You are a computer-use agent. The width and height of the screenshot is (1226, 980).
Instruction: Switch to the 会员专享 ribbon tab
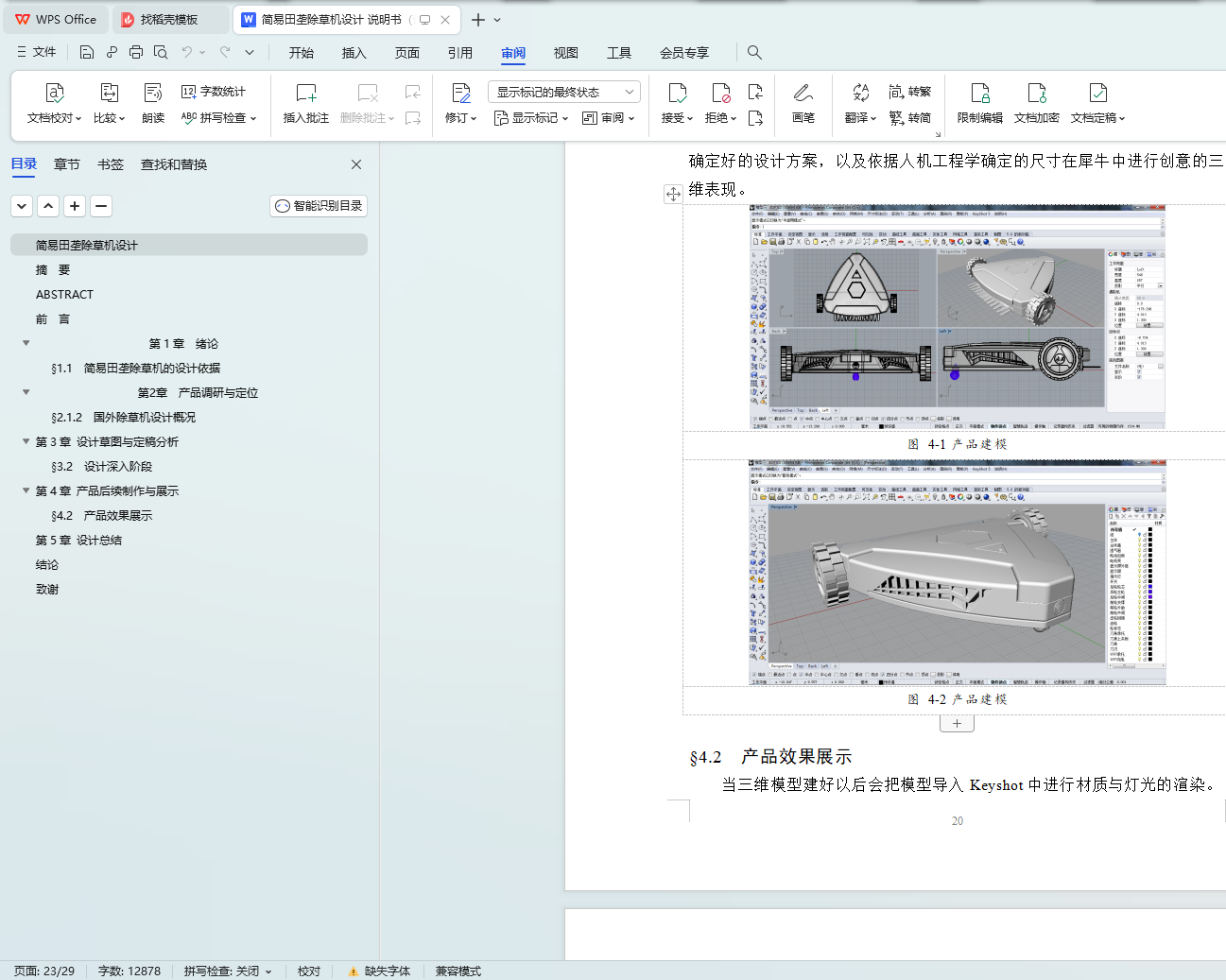[684, 53]
